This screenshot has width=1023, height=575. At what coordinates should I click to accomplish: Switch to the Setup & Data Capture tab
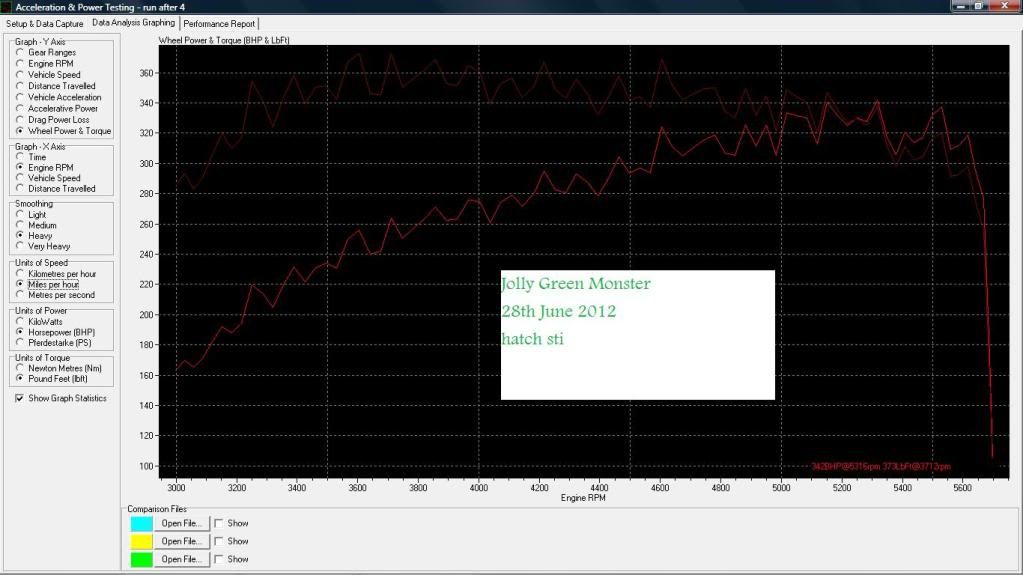coord(44,23)
